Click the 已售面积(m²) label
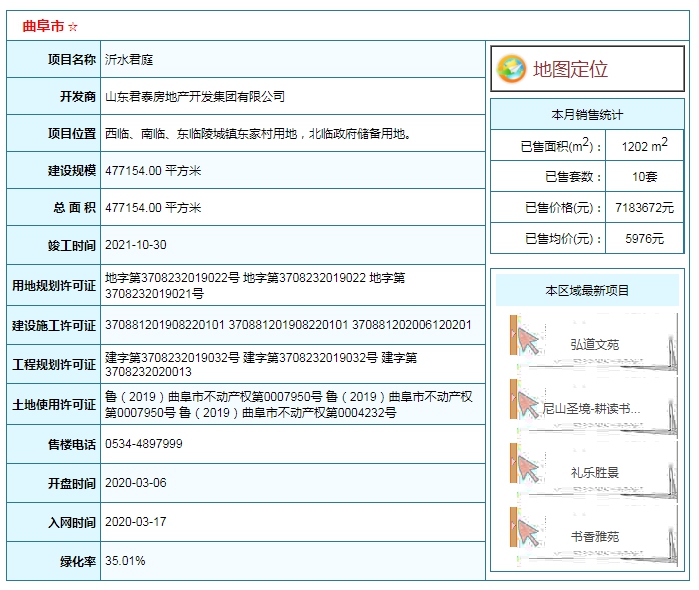699x590 pixels. [x=561, y=145]
